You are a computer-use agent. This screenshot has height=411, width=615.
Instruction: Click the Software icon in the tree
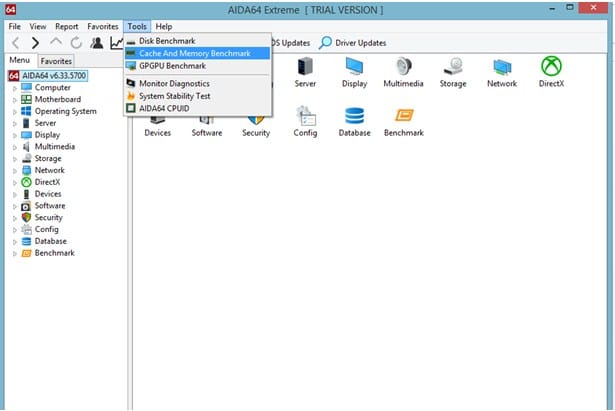coord(26,206)
